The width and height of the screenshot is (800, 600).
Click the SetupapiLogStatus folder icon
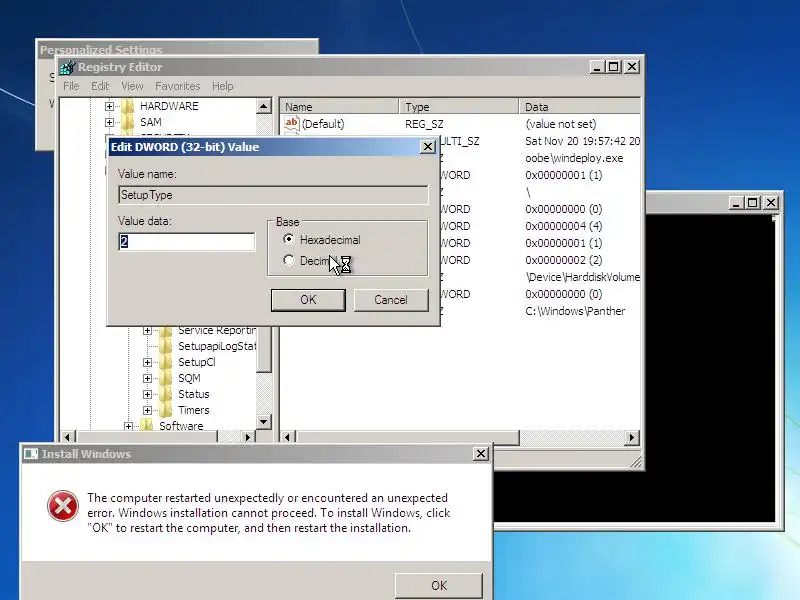pyautogui.click(x=166, y=346)
